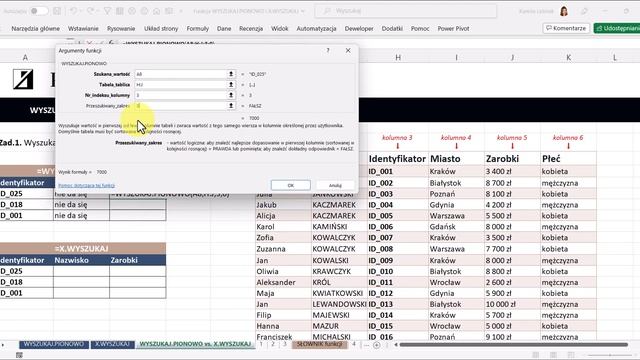This screenshot has height=360, width=640.
Task: Click the funnel Filter icon in quick access toolbar
Action: coord(107,11)
